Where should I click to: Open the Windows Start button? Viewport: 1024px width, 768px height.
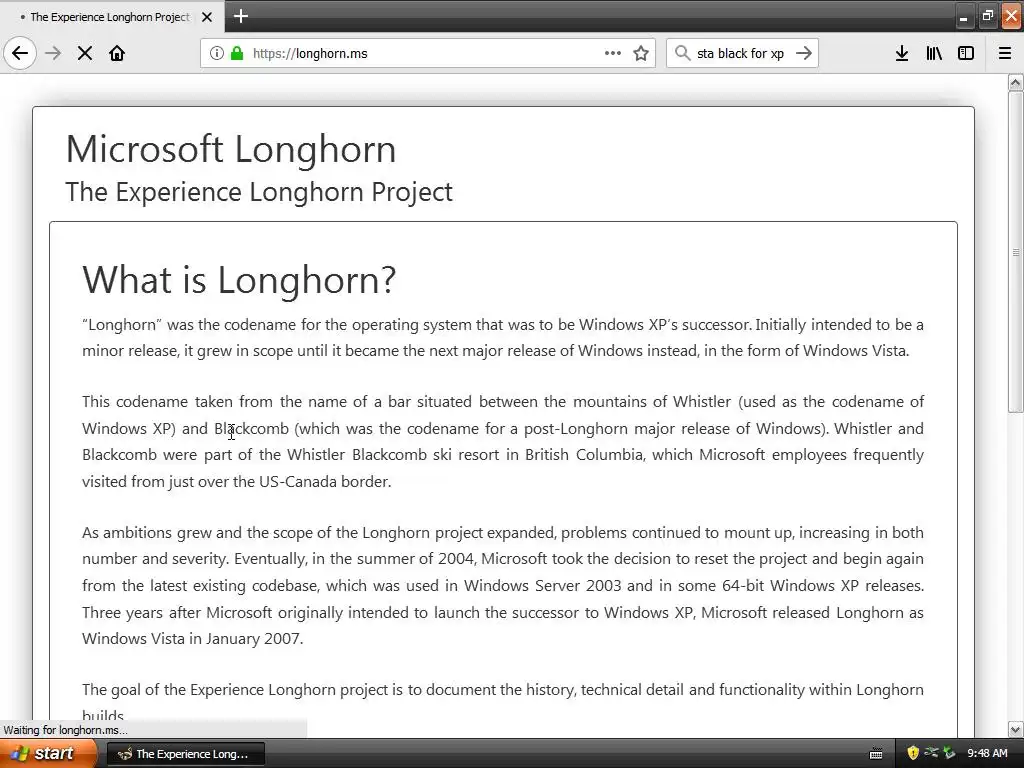pos(48,753)
